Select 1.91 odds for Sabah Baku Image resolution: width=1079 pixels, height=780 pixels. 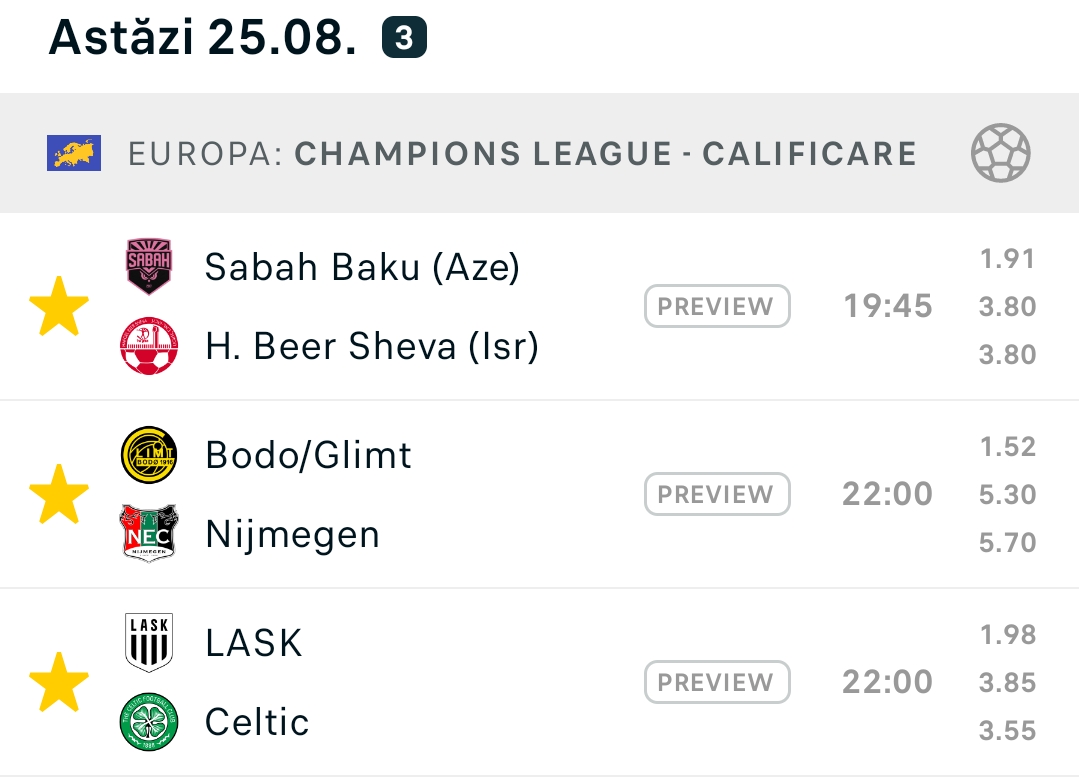pyautogui.click(x=1007, y=259)
